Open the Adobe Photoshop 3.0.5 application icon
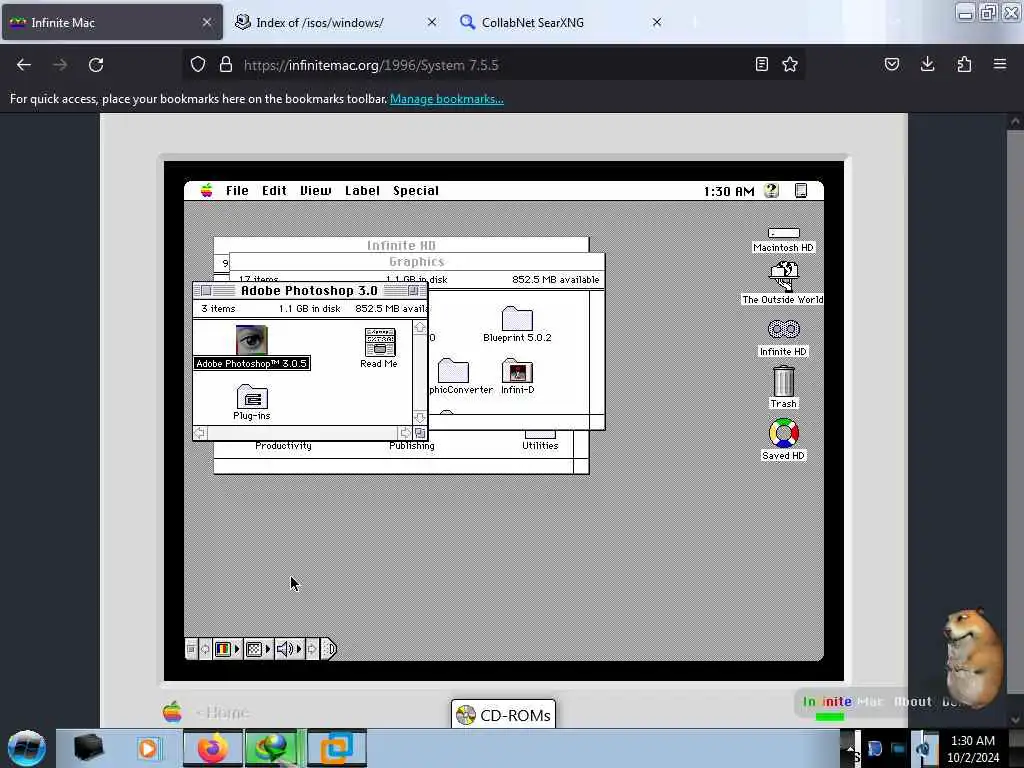Image resolution: width=1024 pixels, height=768 pixels. (251, 340)
